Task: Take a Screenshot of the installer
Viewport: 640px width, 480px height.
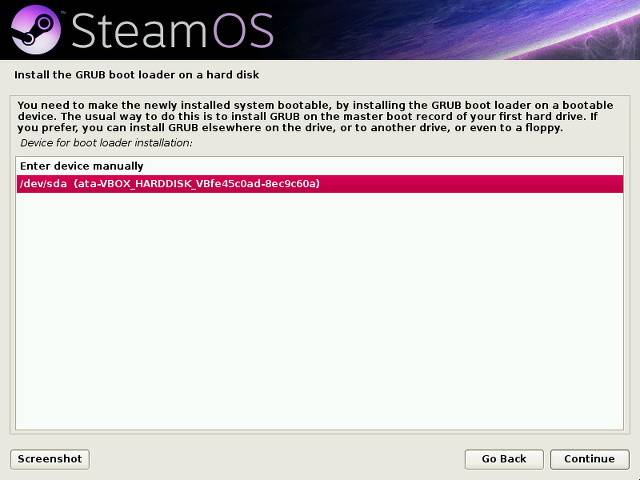Action: 50,459
